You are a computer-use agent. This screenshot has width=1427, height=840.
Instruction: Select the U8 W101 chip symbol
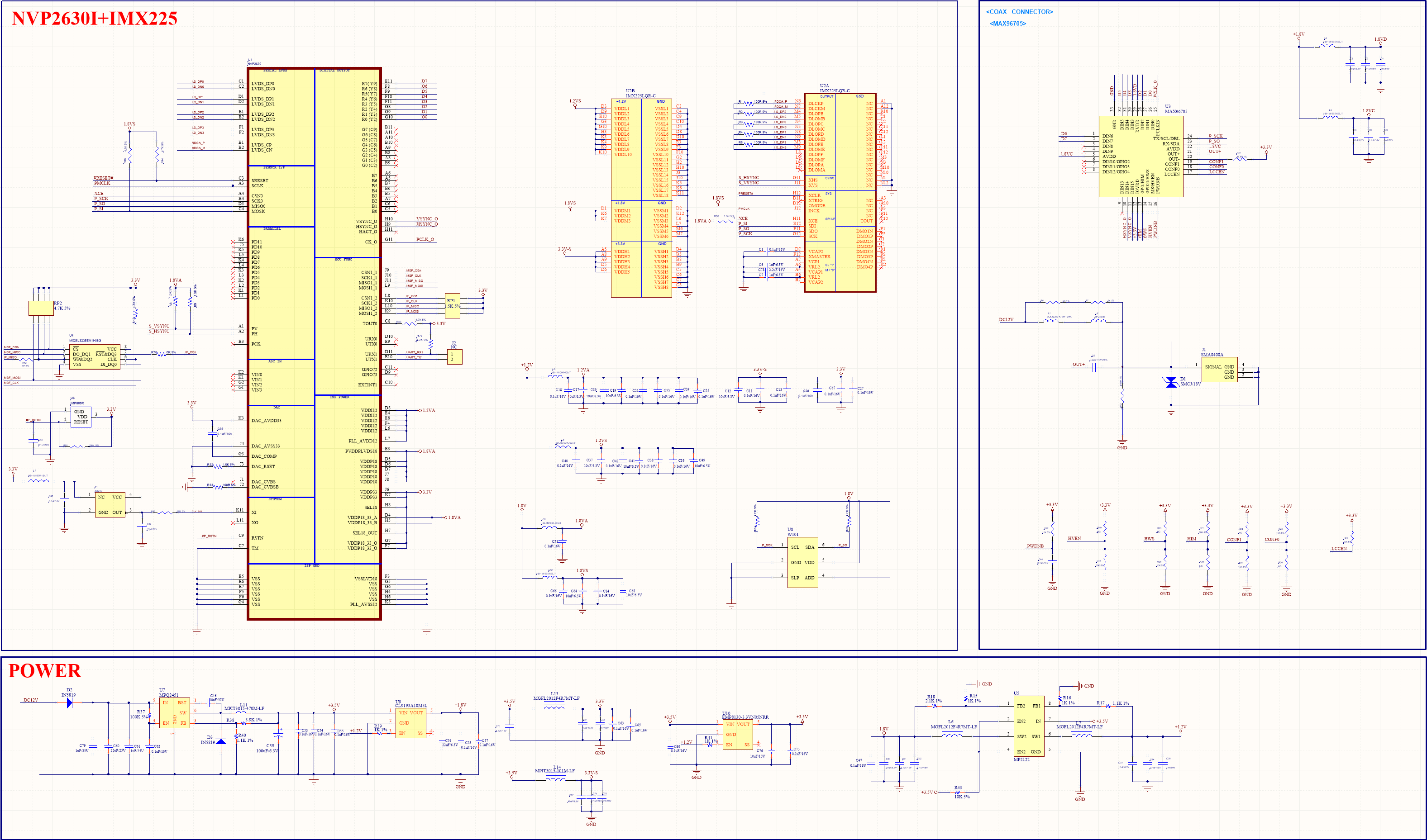pyautogui.click(x=803, y=562)
